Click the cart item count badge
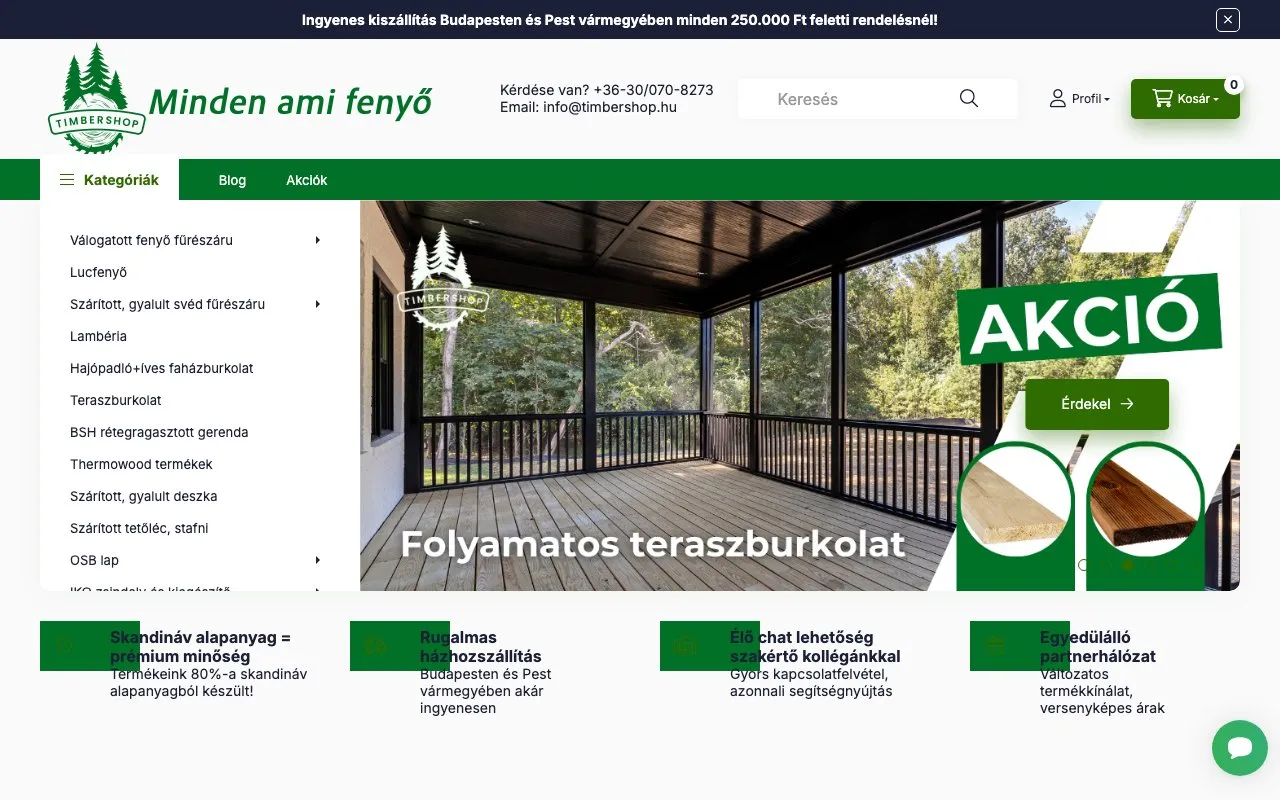1280x800 pixels. click(1234, 85)
